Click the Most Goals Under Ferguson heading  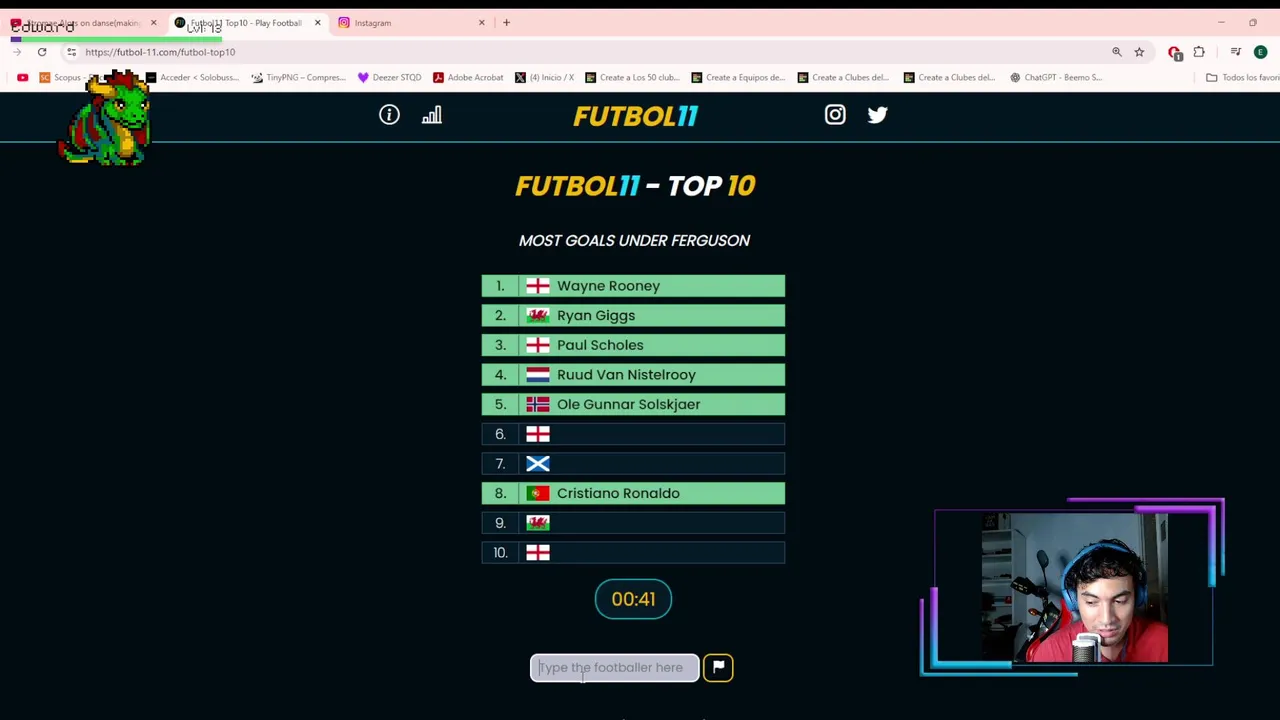click(634, 240)
